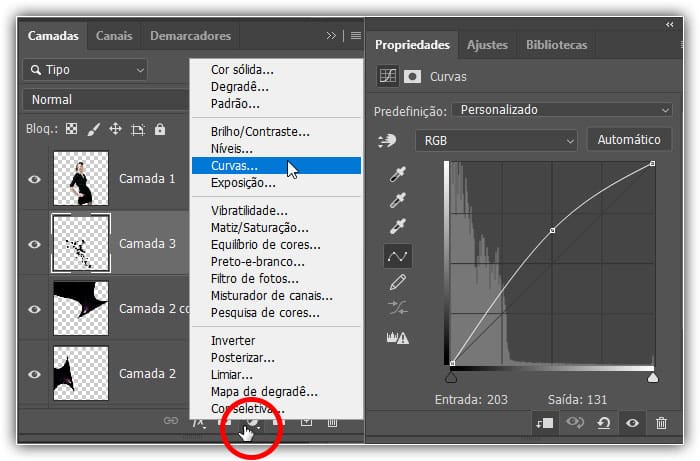Select Camada 2 layer thumbnail
700x461 pixels.
point(81,373)
